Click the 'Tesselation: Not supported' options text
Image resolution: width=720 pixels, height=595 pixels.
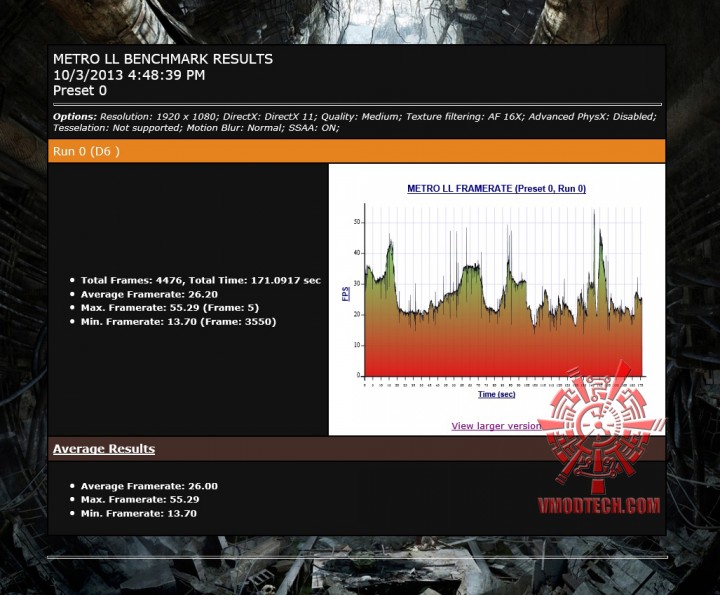117,128
